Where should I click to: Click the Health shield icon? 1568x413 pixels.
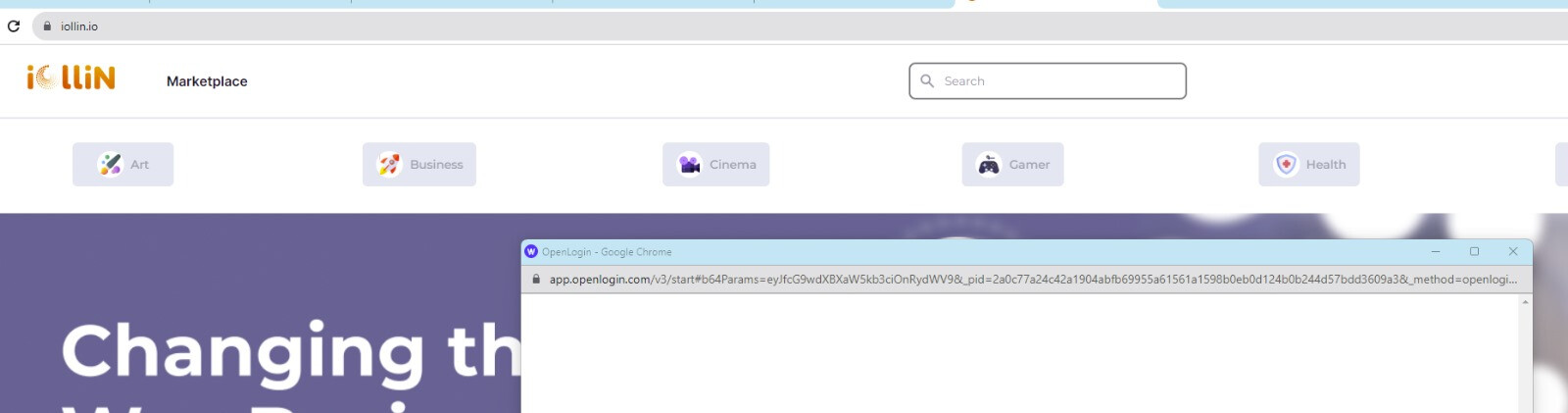click(1286, 165)
